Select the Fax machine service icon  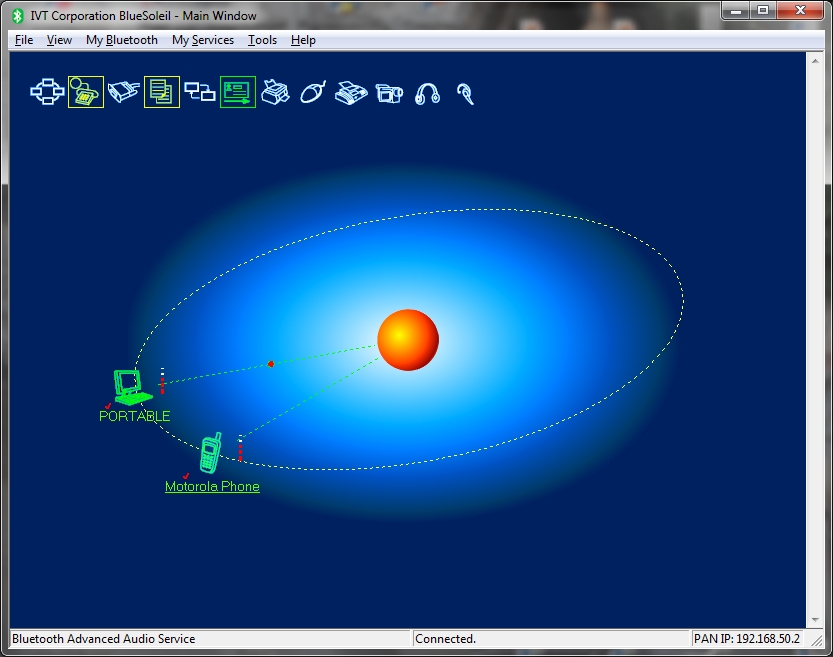pyautogui.click(x=351, y=93)
